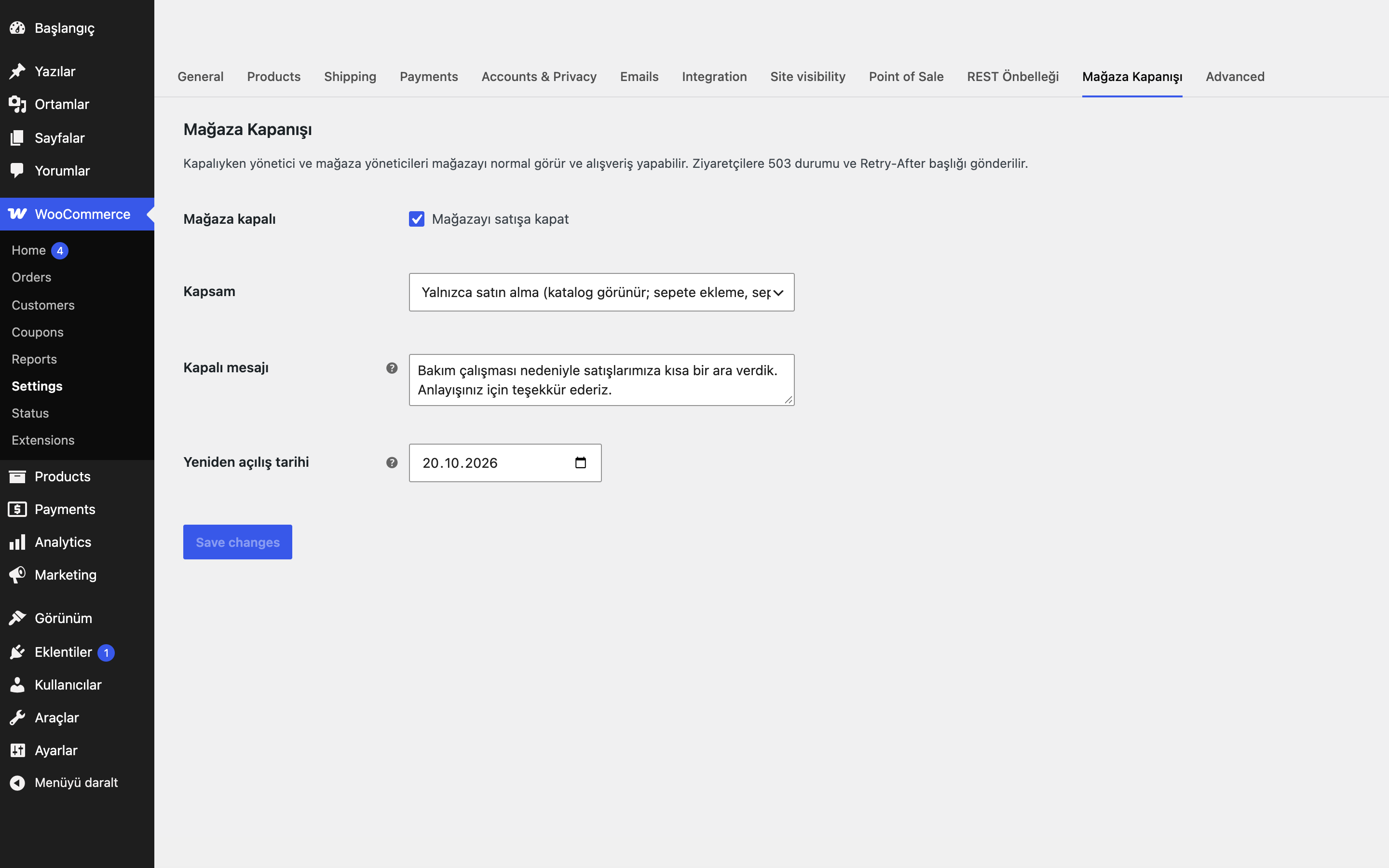
Task: Click into the Kapalı mesajı text area
Action: (601, 380)
